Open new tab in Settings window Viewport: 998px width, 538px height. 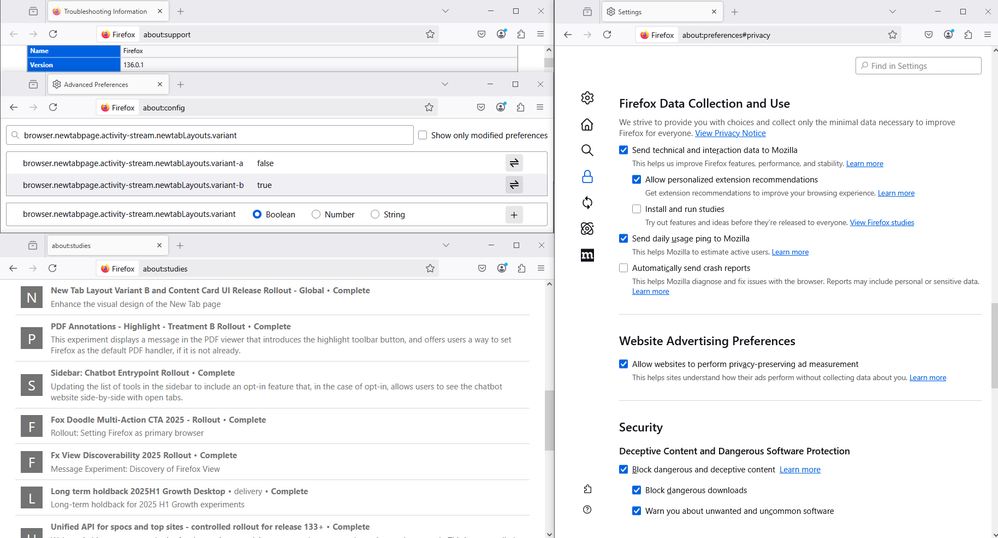coord(734,11)
